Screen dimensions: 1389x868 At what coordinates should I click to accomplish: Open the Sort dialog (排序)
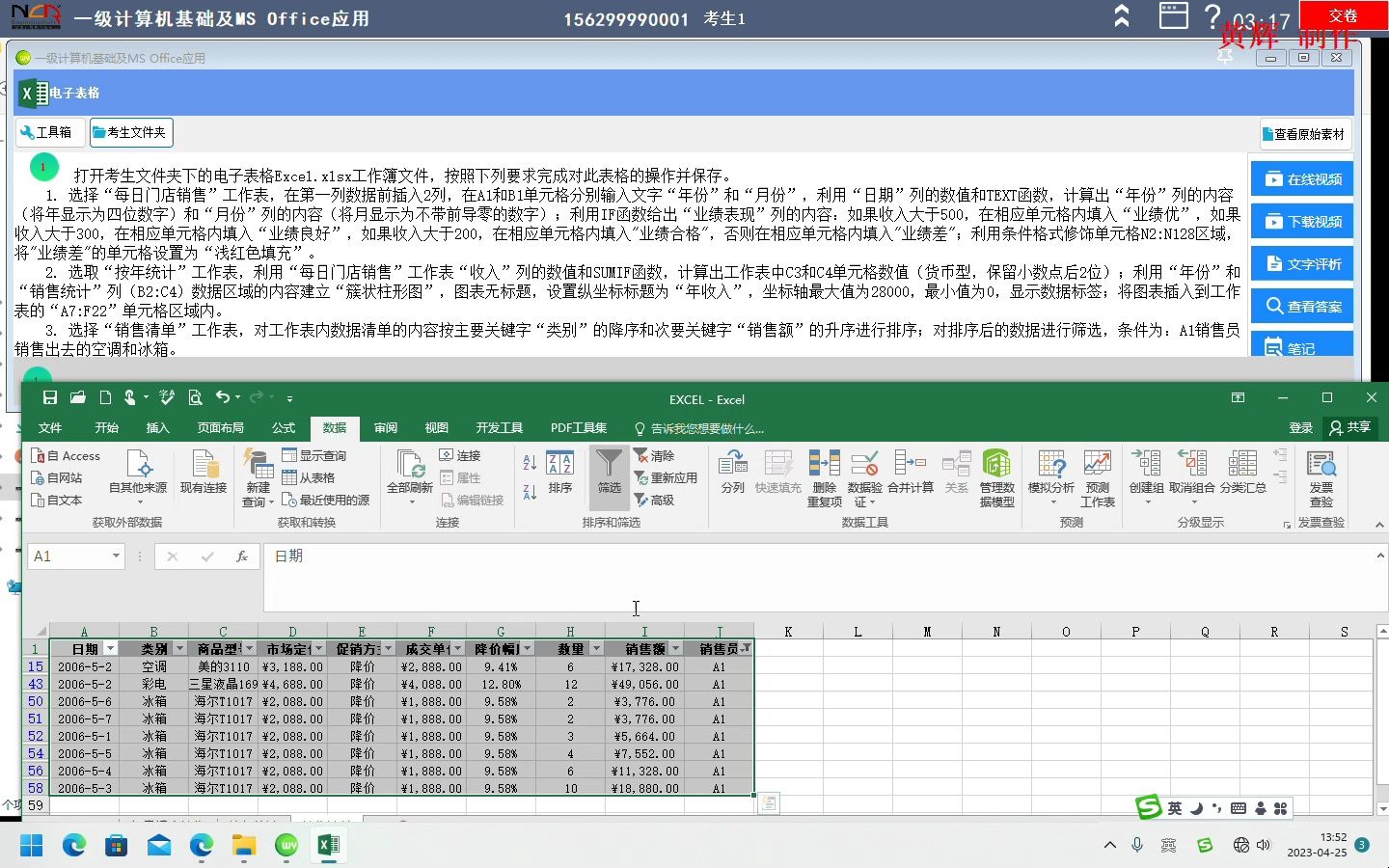pyautogui.click(x=560, y=473)
